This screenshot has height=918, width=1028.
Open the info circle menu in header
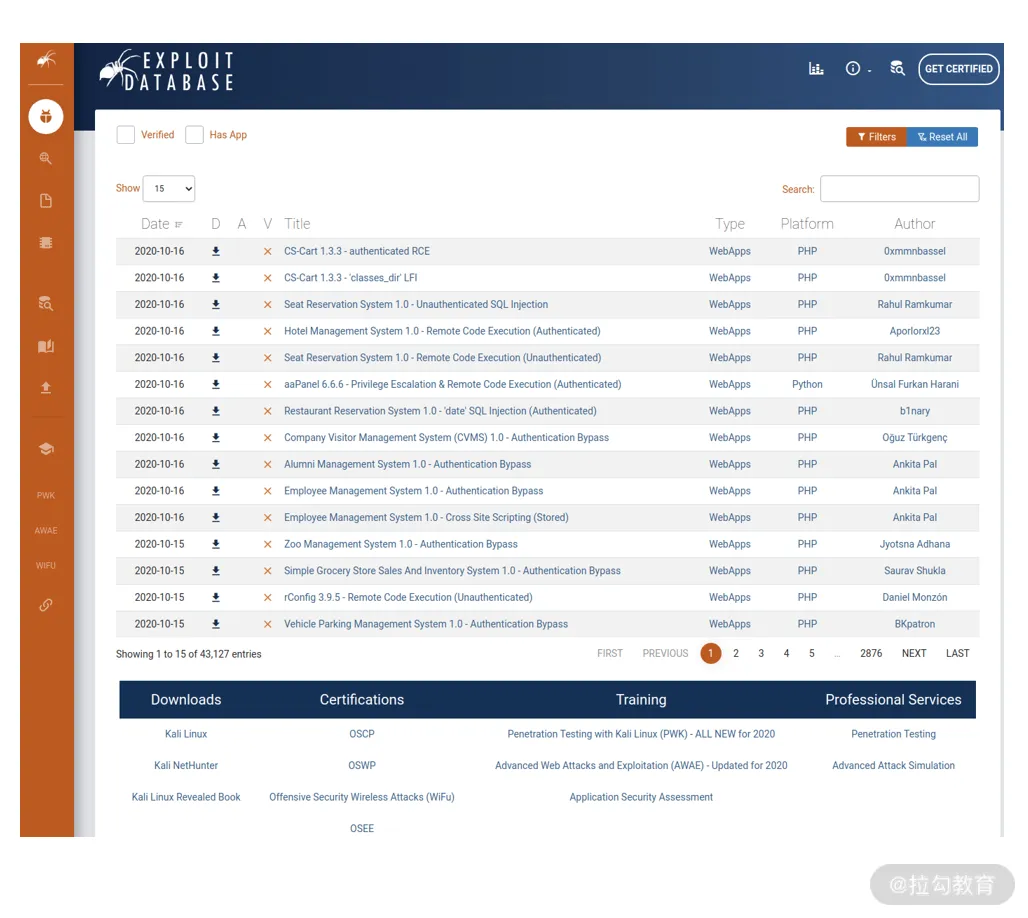(858, 68)
